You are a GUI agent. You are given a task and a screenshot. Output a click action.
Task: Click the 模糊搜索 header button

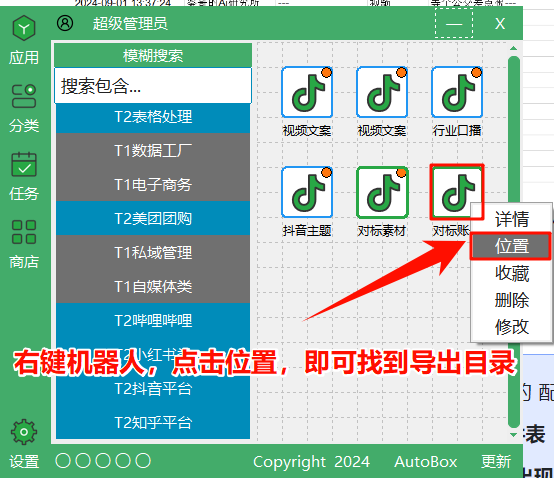coord(153,55)
